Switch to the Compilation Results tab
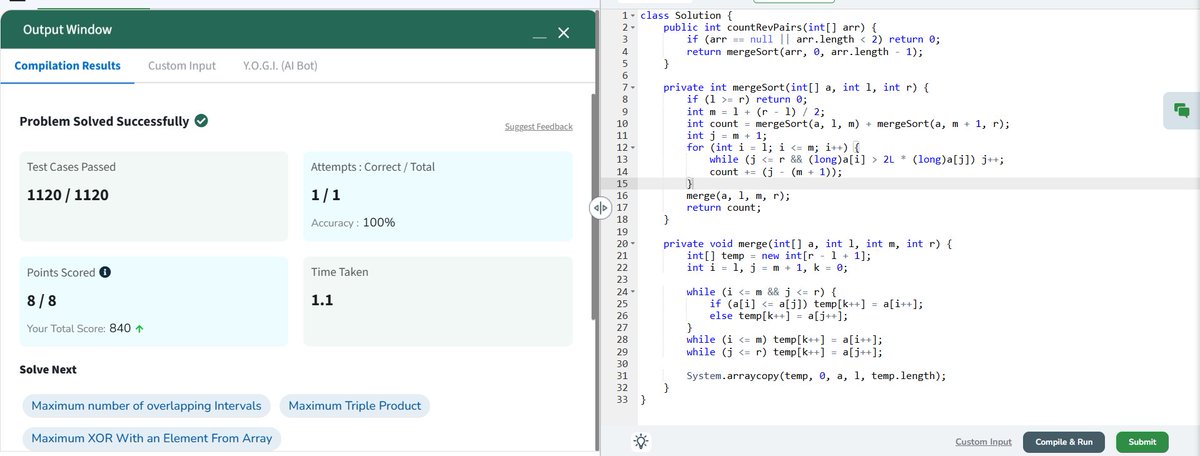Viewport: 1200px width, 456px height. [x=68, y=66]
